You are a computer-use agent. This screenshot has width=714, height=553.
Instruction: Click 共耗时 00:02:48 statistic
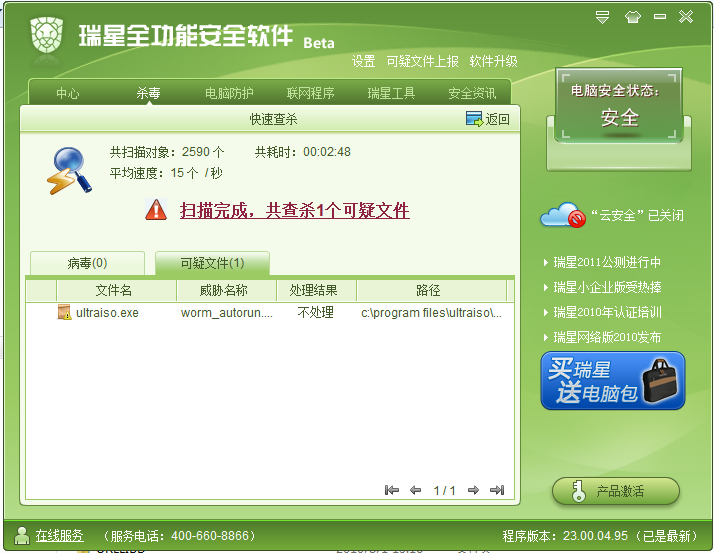[x=303, y=152]
